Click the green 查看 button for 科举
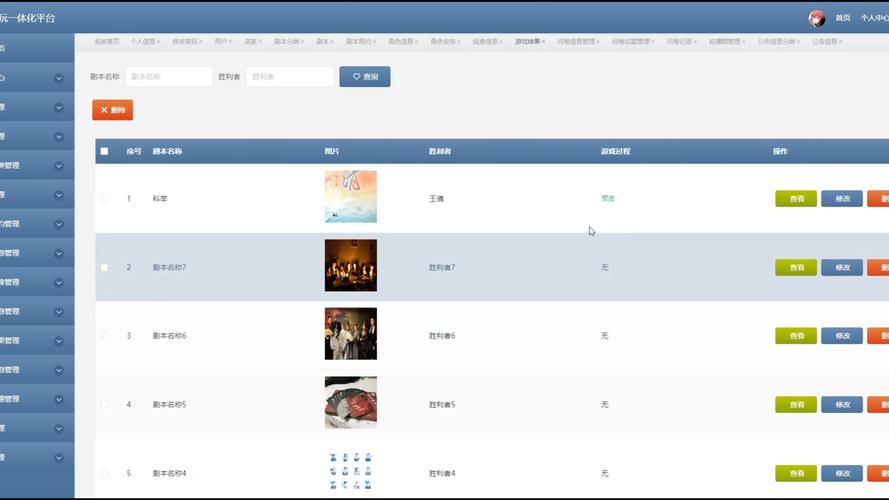The image size is (889, 500). coord(795,199)
